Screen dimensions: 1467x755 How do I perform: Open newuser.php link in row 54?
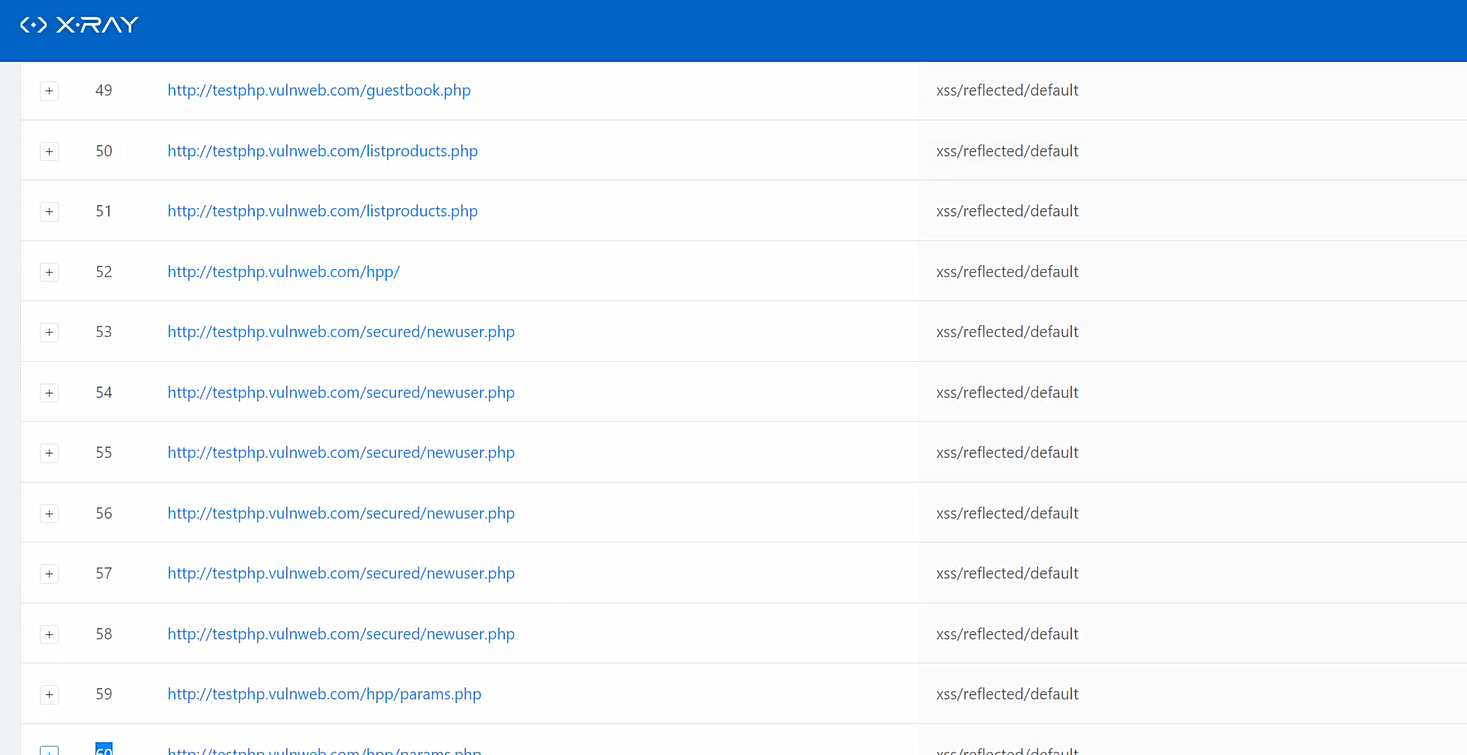(341, 392)
